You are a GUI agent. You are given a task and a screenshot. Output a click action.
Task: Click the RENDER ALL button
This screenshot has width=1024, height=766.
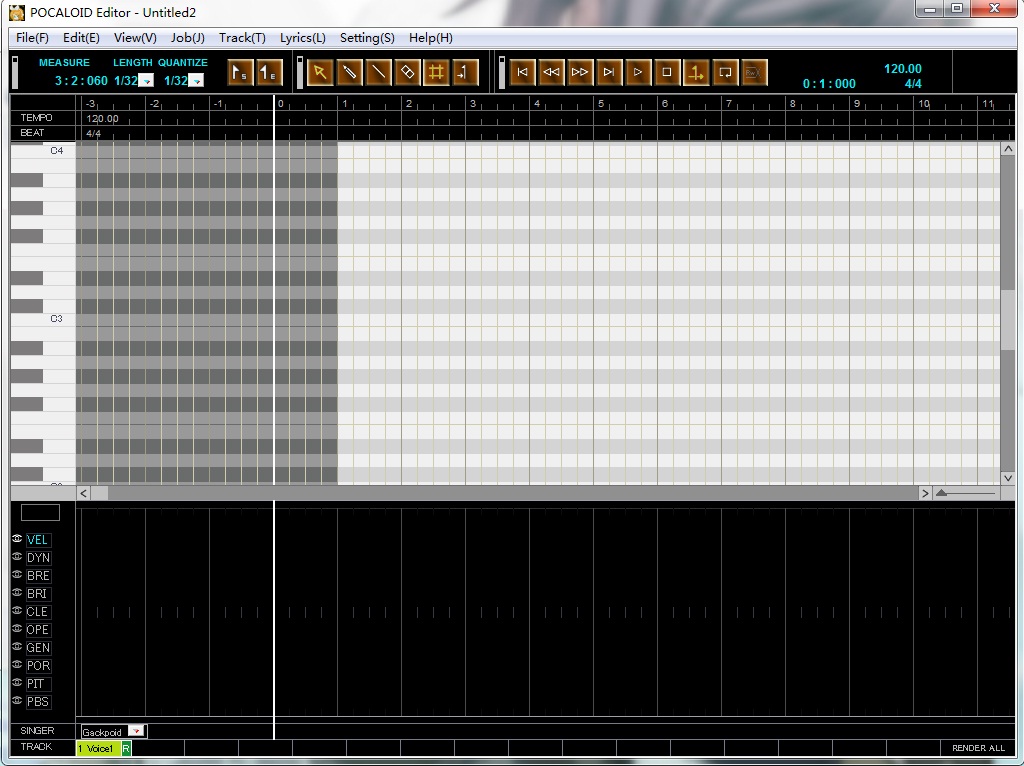coord(978,748)
